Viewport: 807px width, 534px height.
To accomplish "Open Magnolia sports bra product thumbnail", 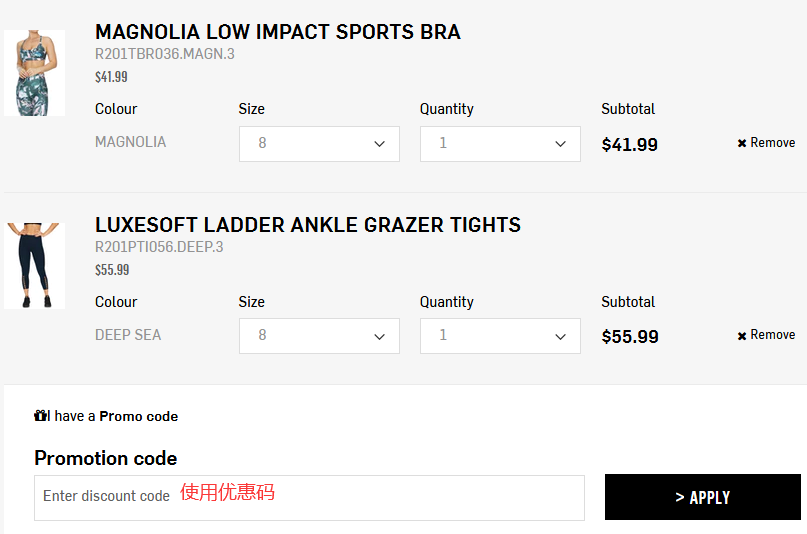I will [34, 73].
